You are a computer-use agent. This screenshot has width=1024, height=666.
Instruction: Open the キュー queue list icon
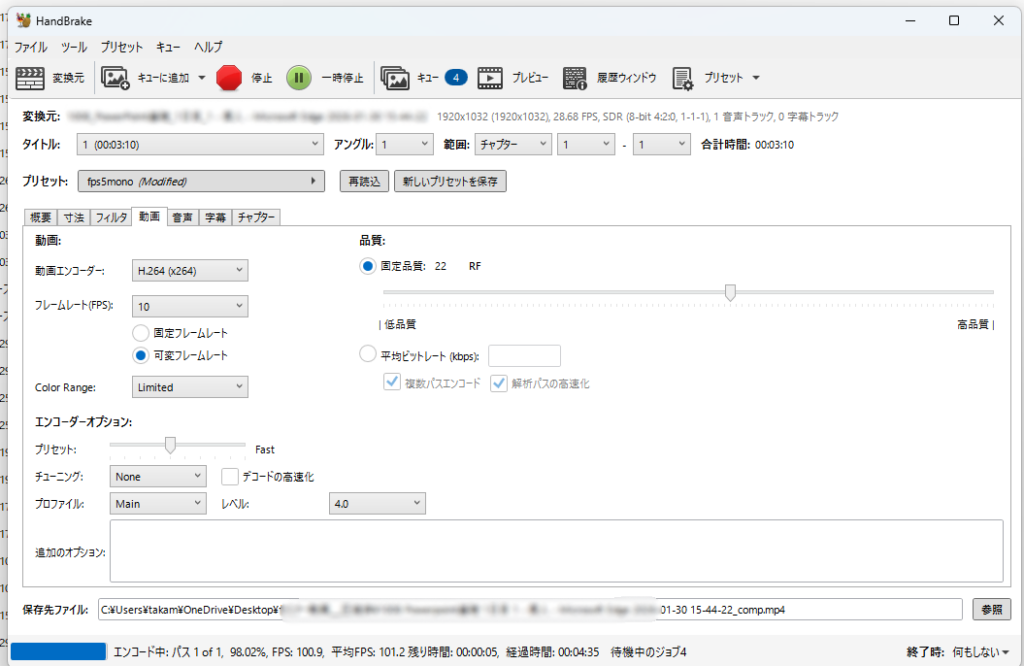396,77
